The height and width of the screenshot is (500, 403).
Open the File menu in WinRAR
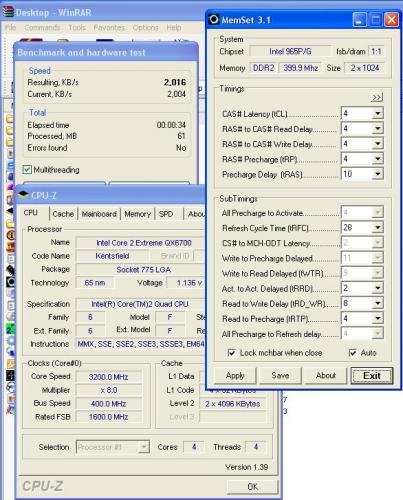click(11, 28)
